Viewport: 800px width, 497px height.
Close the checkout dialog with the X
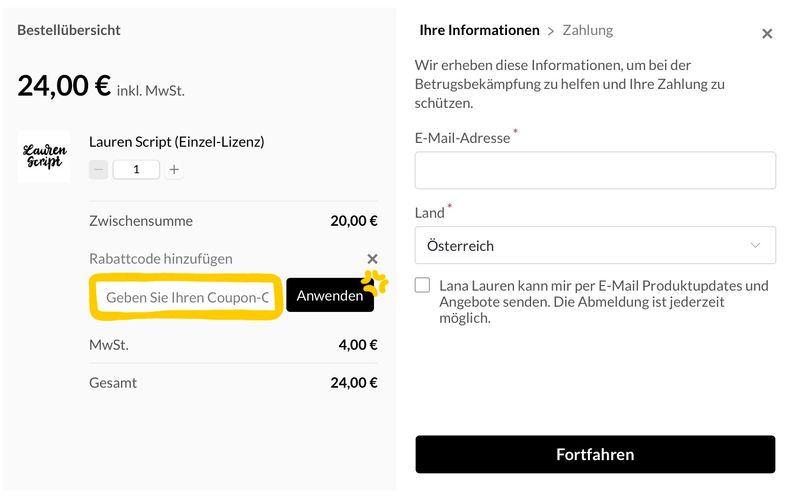point(767,34)
